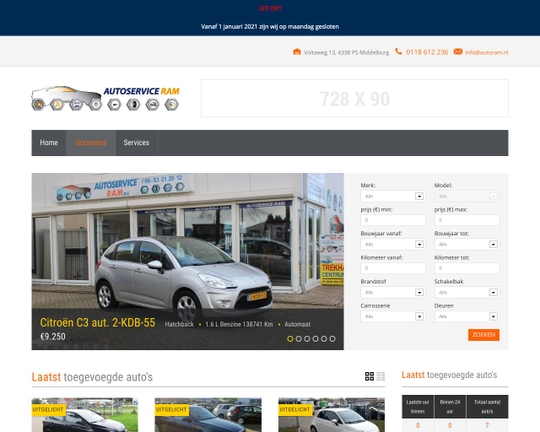Open the Bouwjaar vanaf dropdown
540x432 pixels.
pyautogui.click(x=393, y=244)
